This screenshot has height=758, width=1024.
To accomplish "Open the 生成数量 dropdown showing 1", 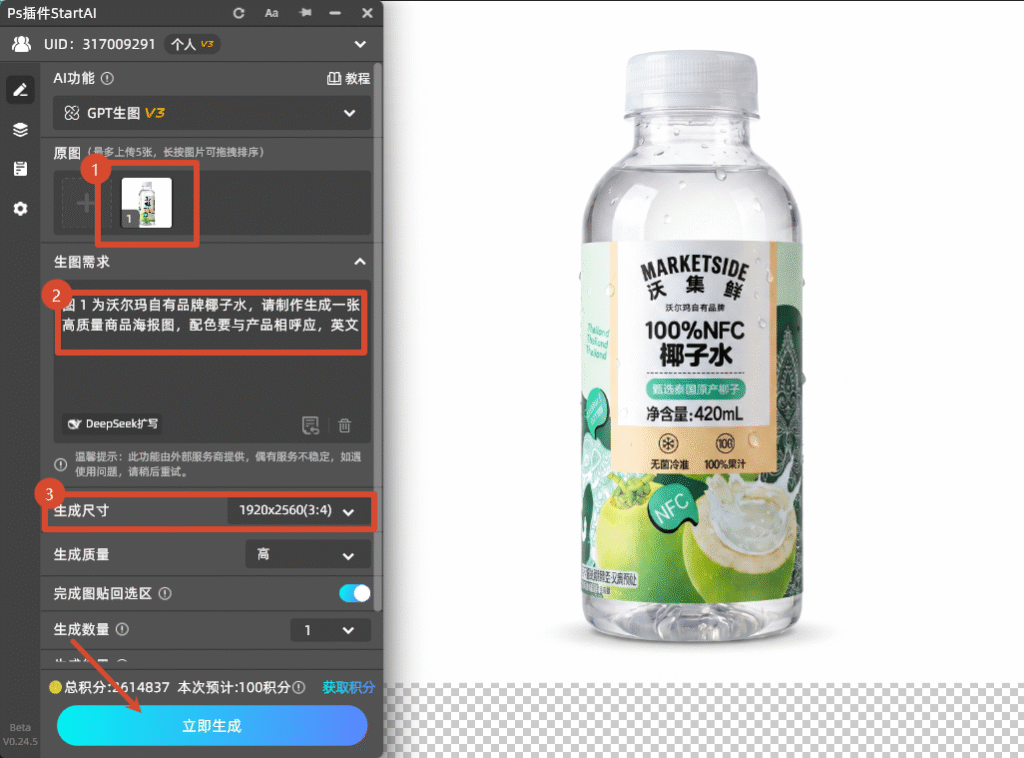I will 330,630.
